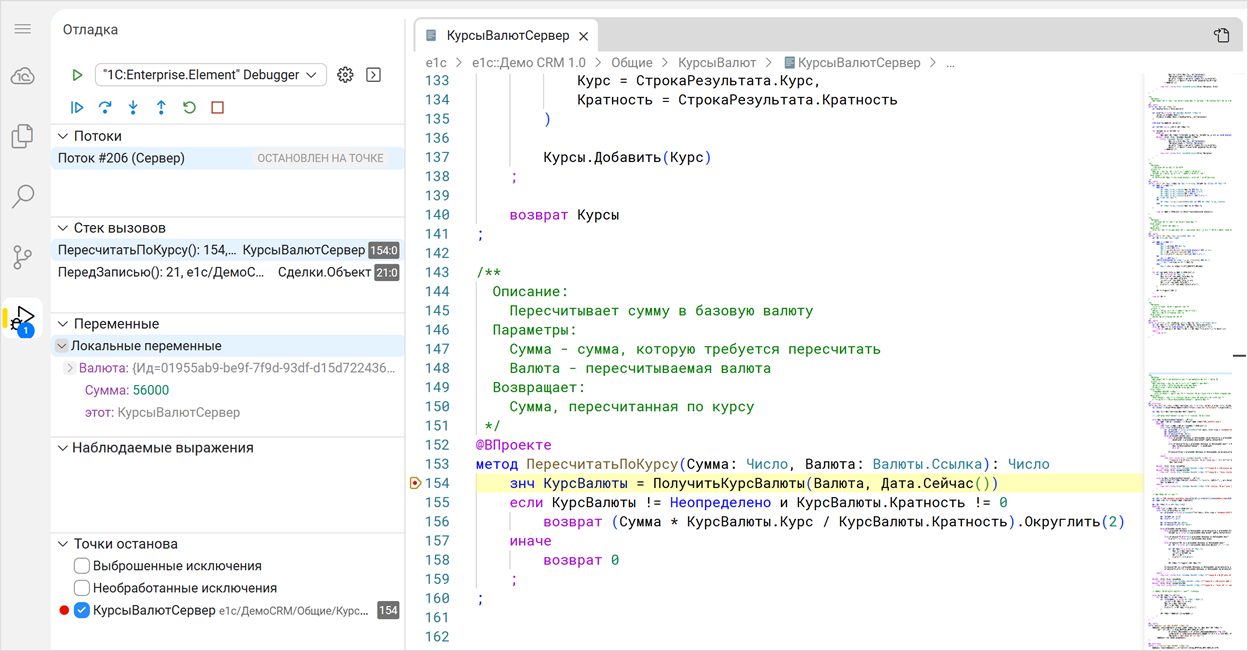Open the 1C cloud panel
Screen dimensions: 1248x651
tap(23, 76)
